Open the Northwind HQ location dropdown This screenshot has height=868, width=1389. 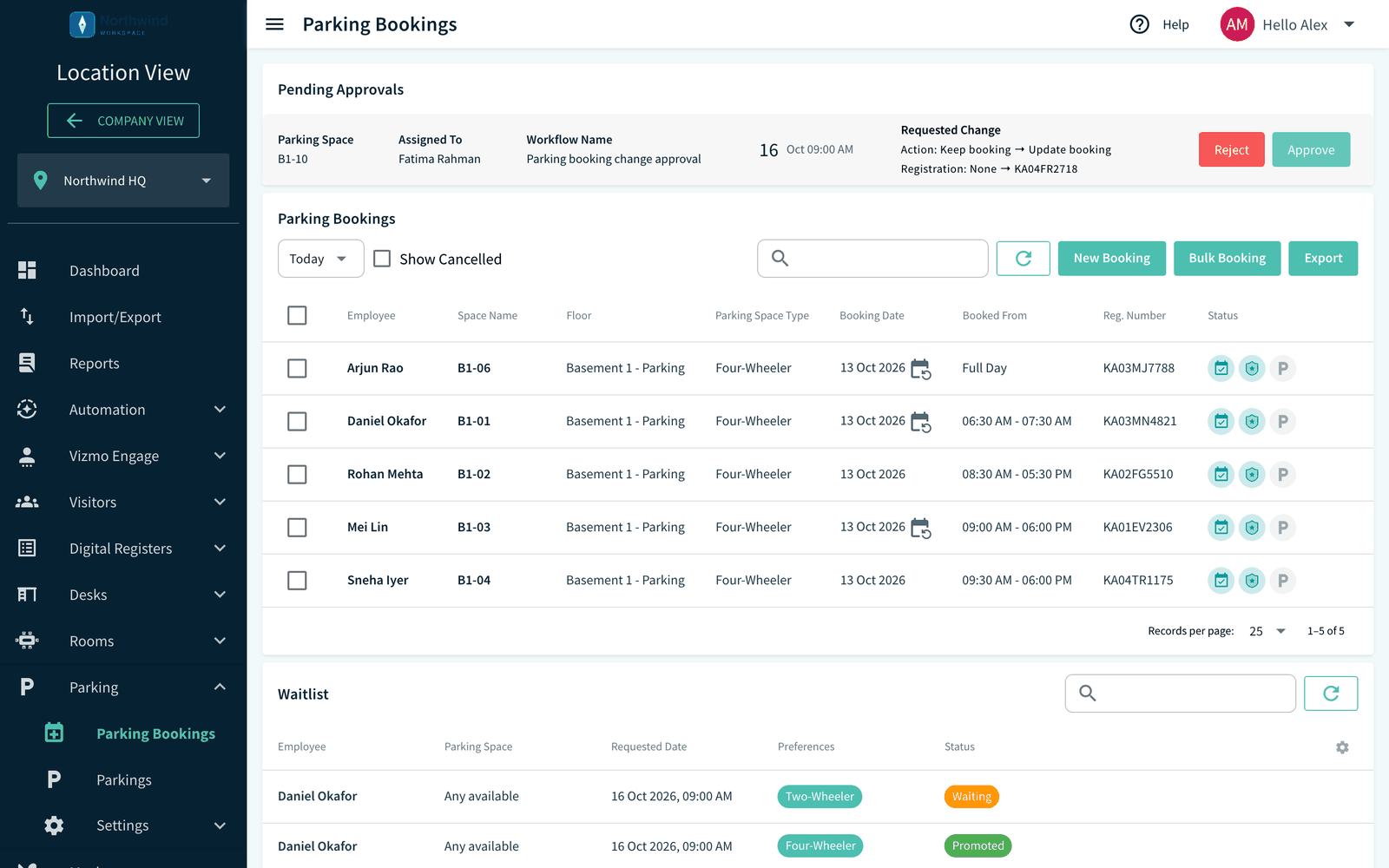123,181
